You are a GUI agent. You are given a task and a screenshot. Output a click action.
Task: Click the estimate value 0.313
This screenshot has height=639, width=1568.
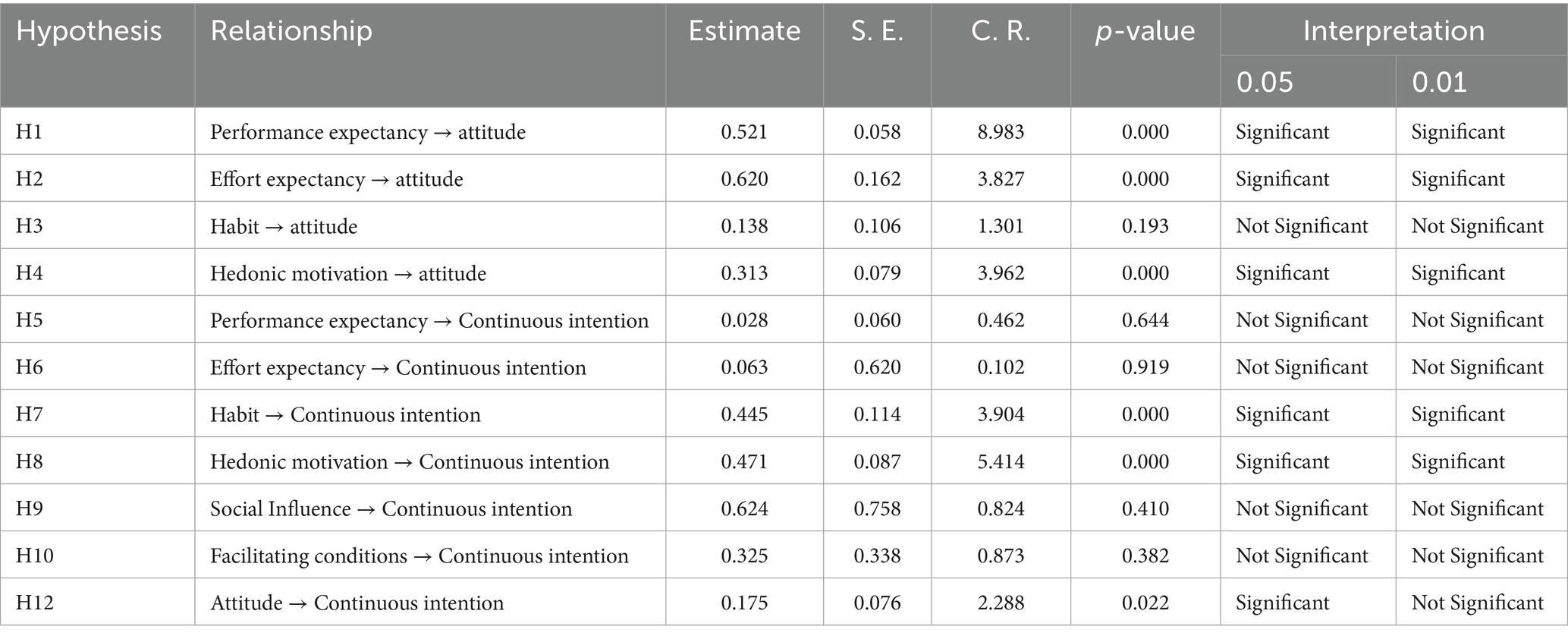[x=744, y=273]
